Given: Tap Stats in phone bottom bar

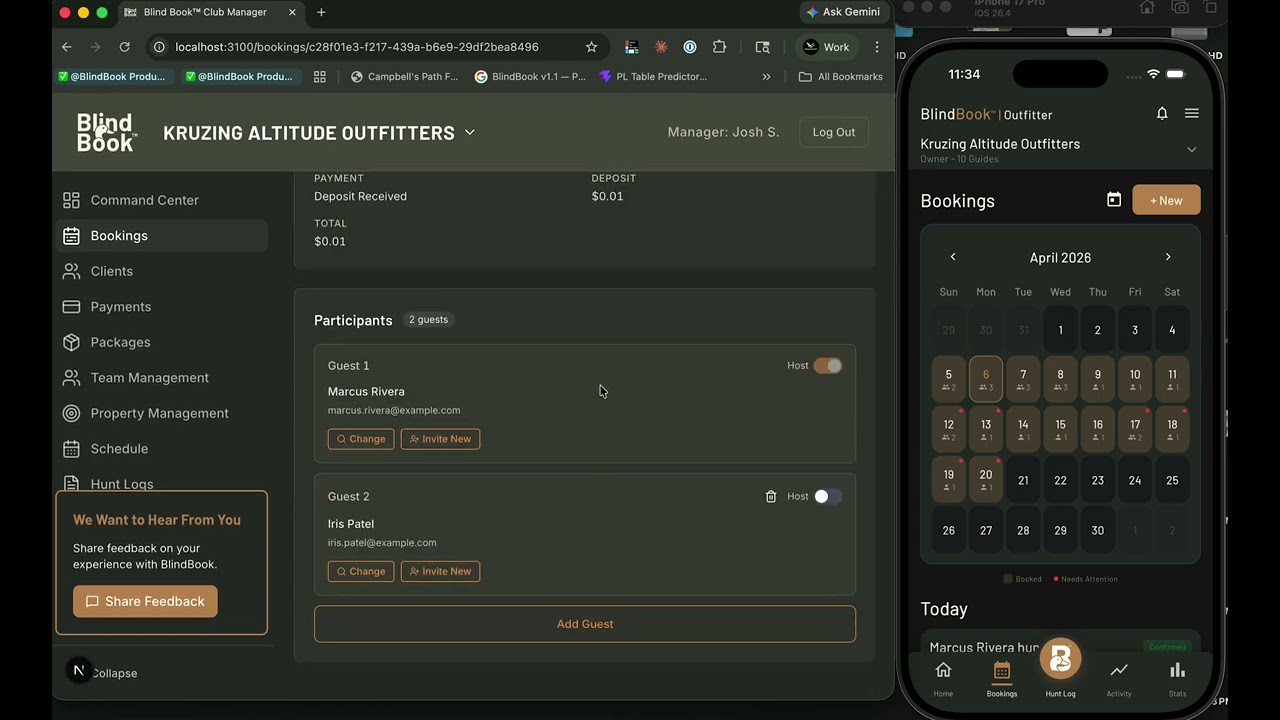Looking at the screenshot, I should pos(1177,679).
